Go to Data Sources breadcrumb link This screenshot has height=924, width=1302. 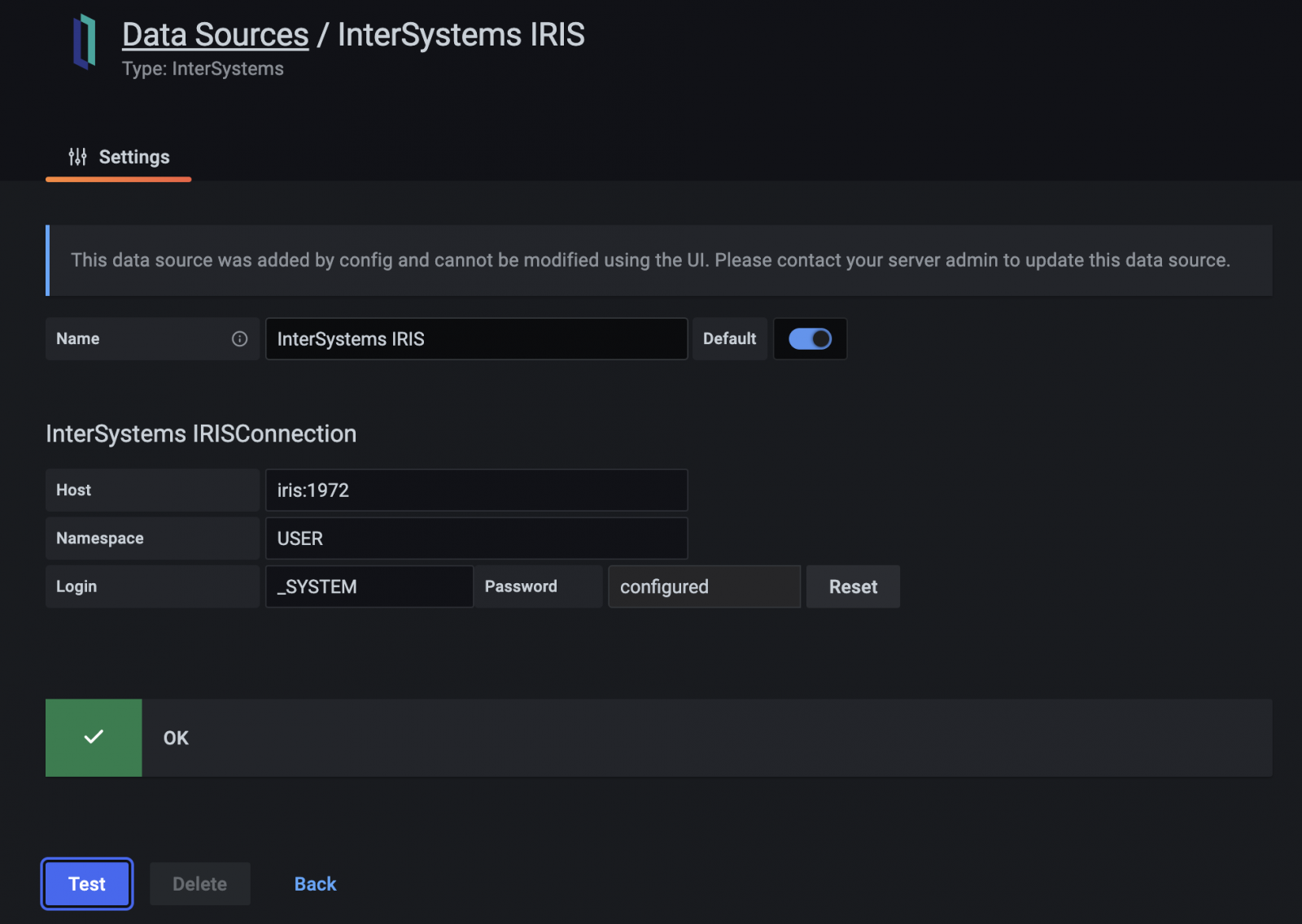click(x=215, y=35)
